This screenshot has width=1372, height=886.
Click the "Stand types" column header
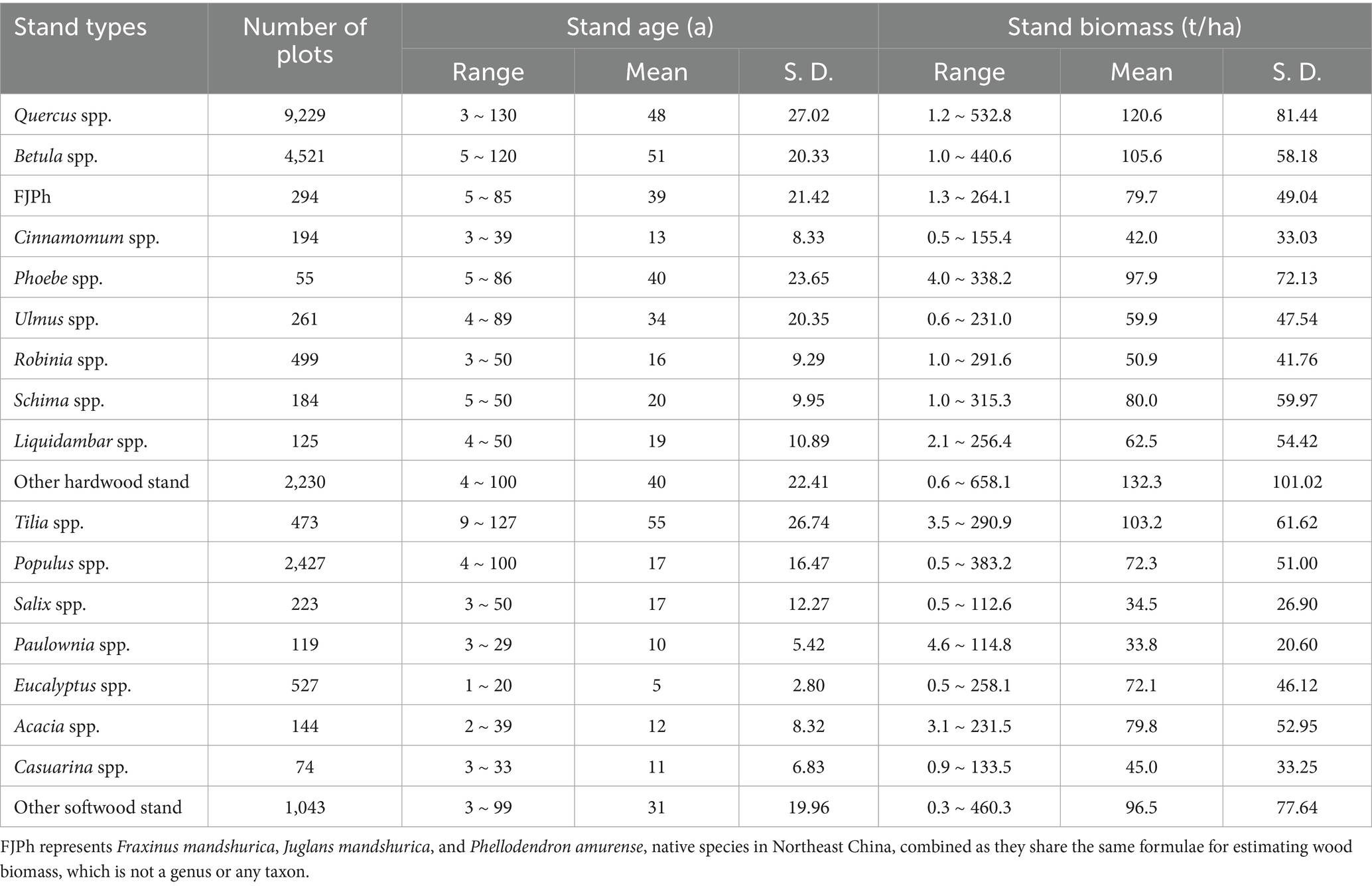[80, 28]
